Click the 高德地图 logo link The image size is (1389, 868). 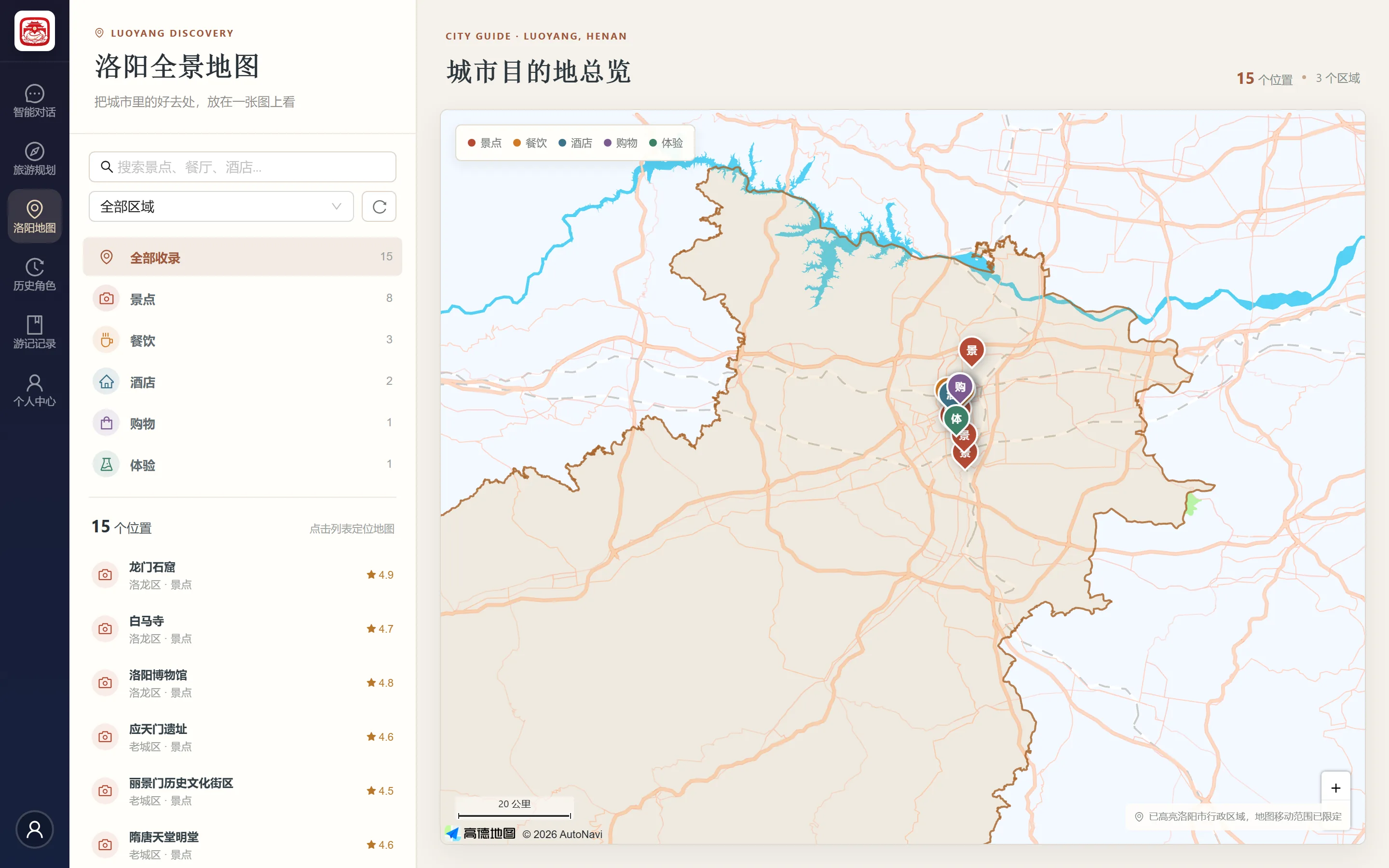pos(481,834)
